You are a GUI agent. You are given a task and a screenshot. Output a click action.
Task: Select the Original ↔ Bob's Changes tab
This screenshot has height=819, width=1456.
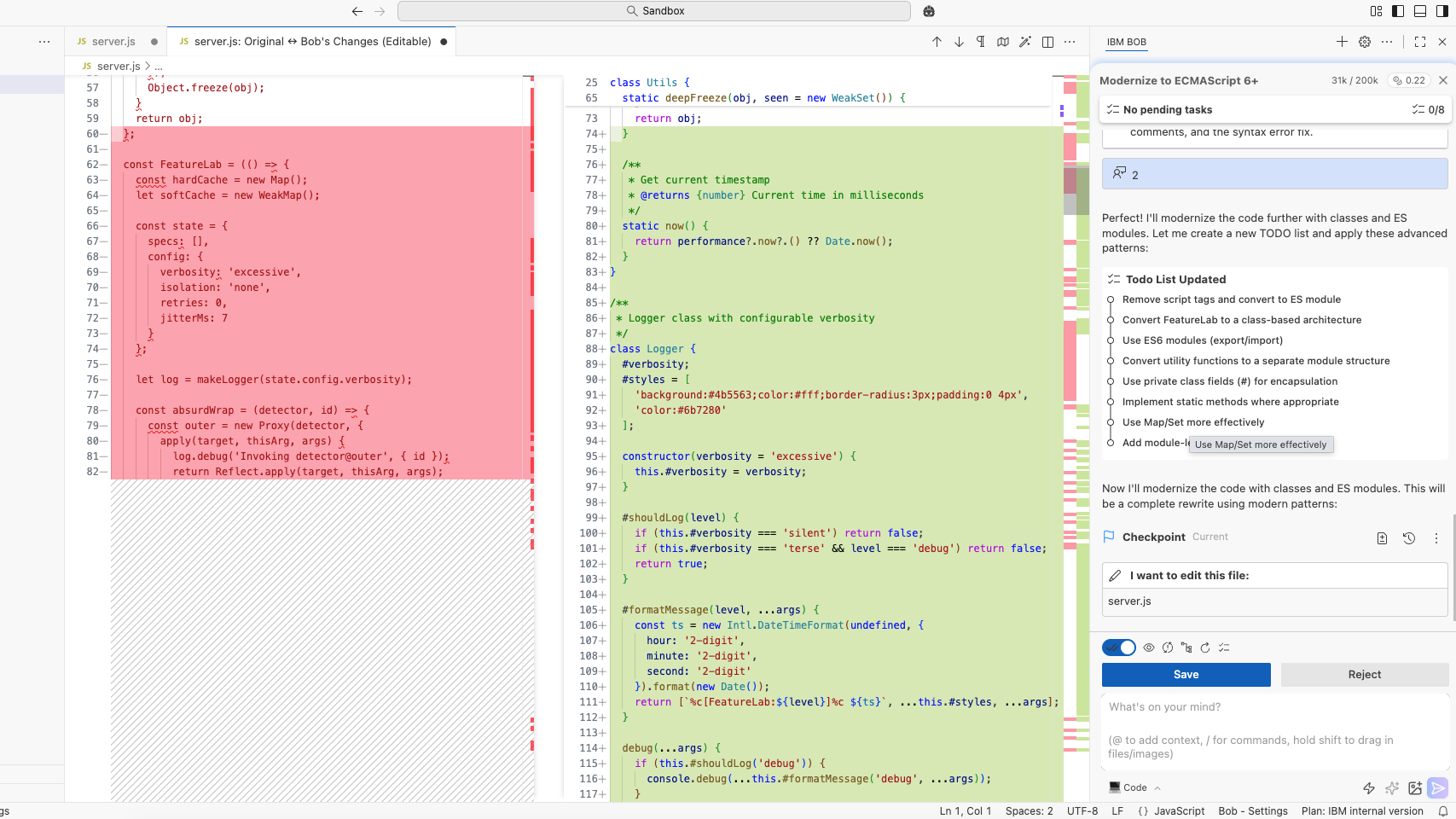click(x=312, y=42)
